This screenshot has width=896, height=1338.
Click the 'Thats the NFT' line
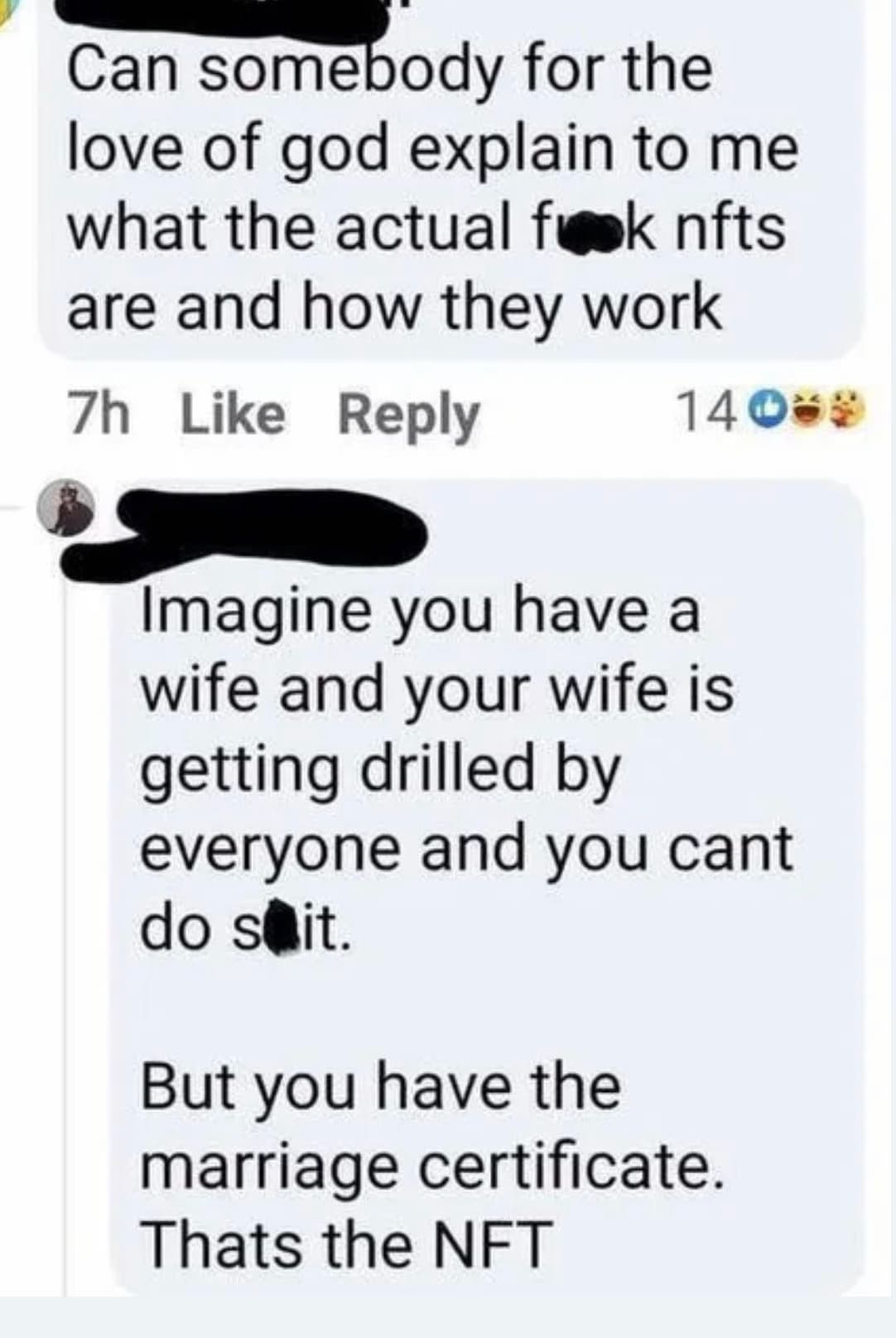point(346,1244)
